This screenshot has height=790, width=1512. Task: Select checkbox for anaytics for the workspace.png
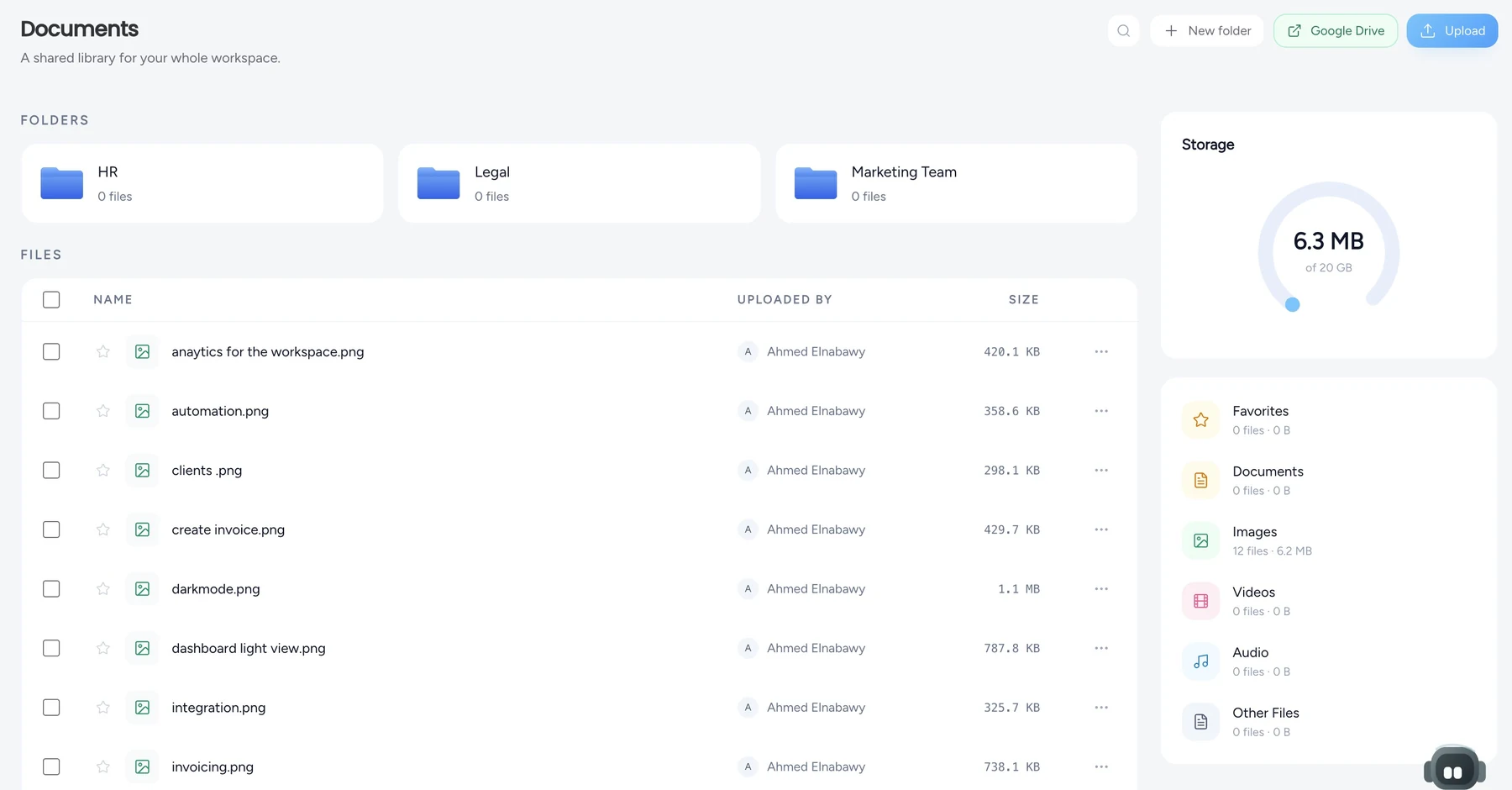pyautogui.click(x=51, y=351)
